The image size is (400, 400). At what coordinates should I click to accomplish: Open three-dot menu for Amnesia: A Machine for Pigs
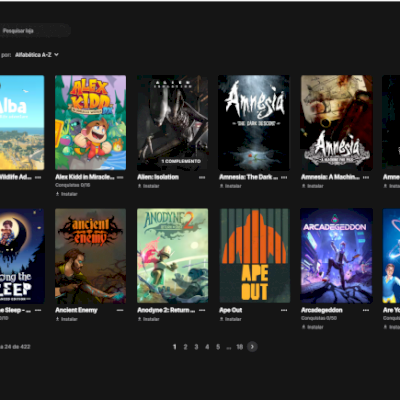[366, 177]
